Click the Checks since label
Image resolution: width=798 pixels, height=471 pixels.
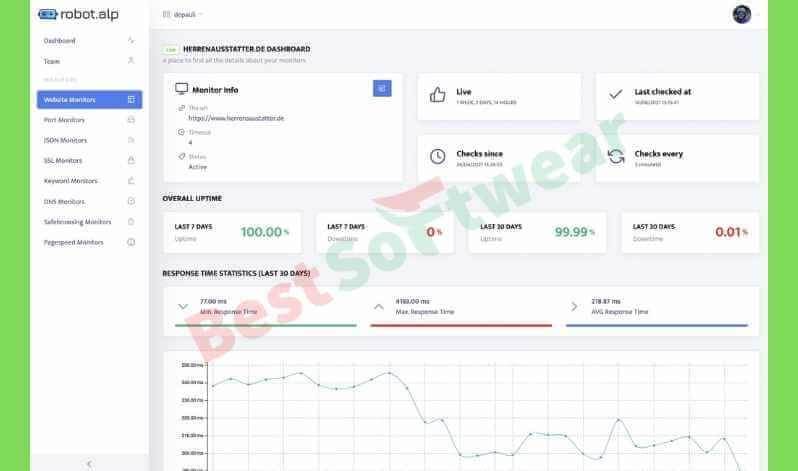479,154
